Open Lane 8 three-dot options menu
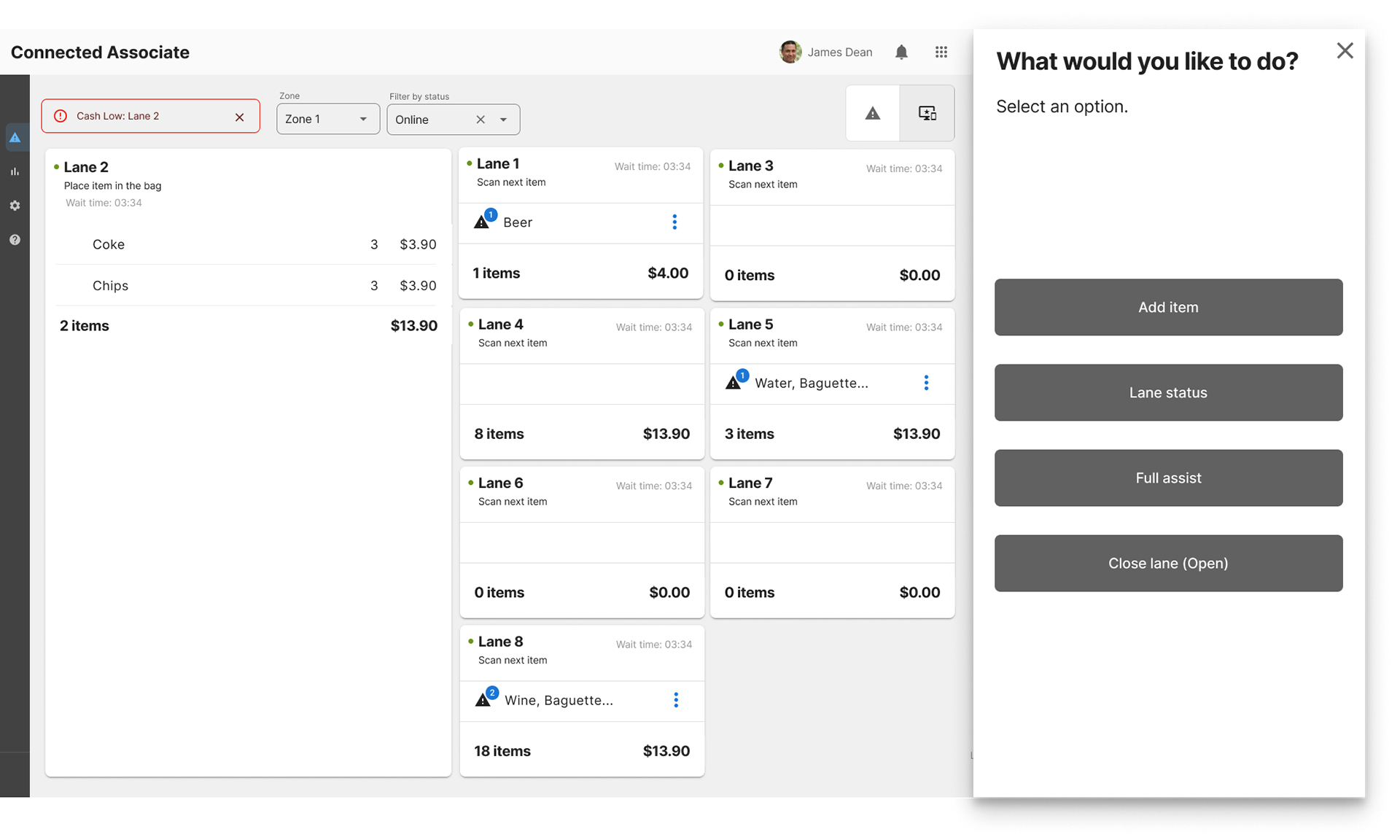The height and width of the screenshot is (840, 1400). [676, 700]
